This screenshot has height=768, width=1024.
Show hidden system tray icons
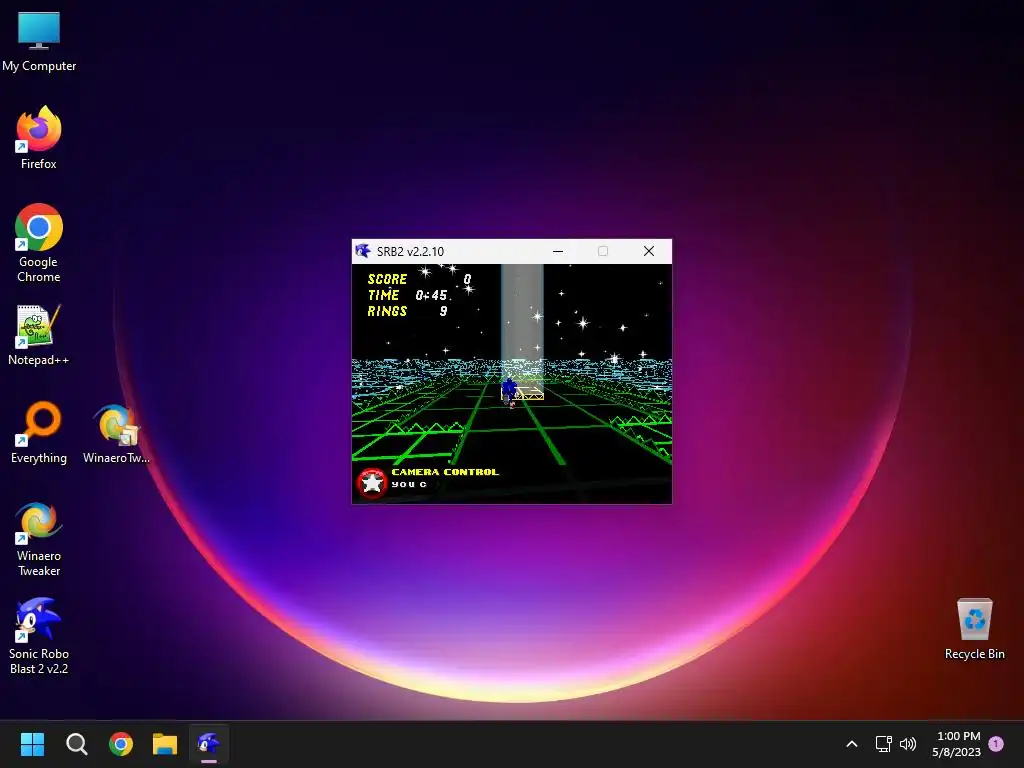(x=852, y=744)
